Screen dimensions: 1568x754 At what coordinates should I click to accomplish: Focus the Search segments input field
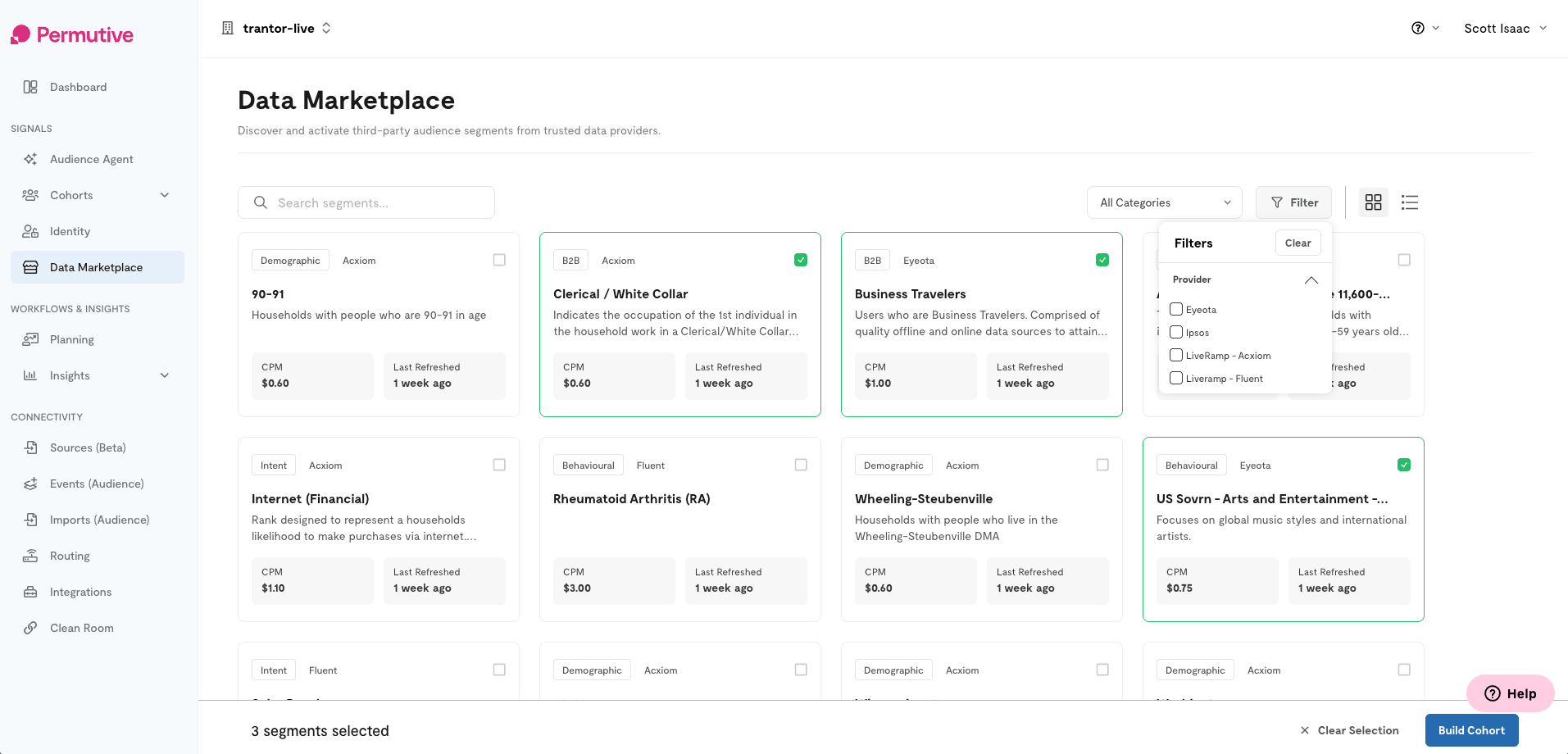[366, 202]
